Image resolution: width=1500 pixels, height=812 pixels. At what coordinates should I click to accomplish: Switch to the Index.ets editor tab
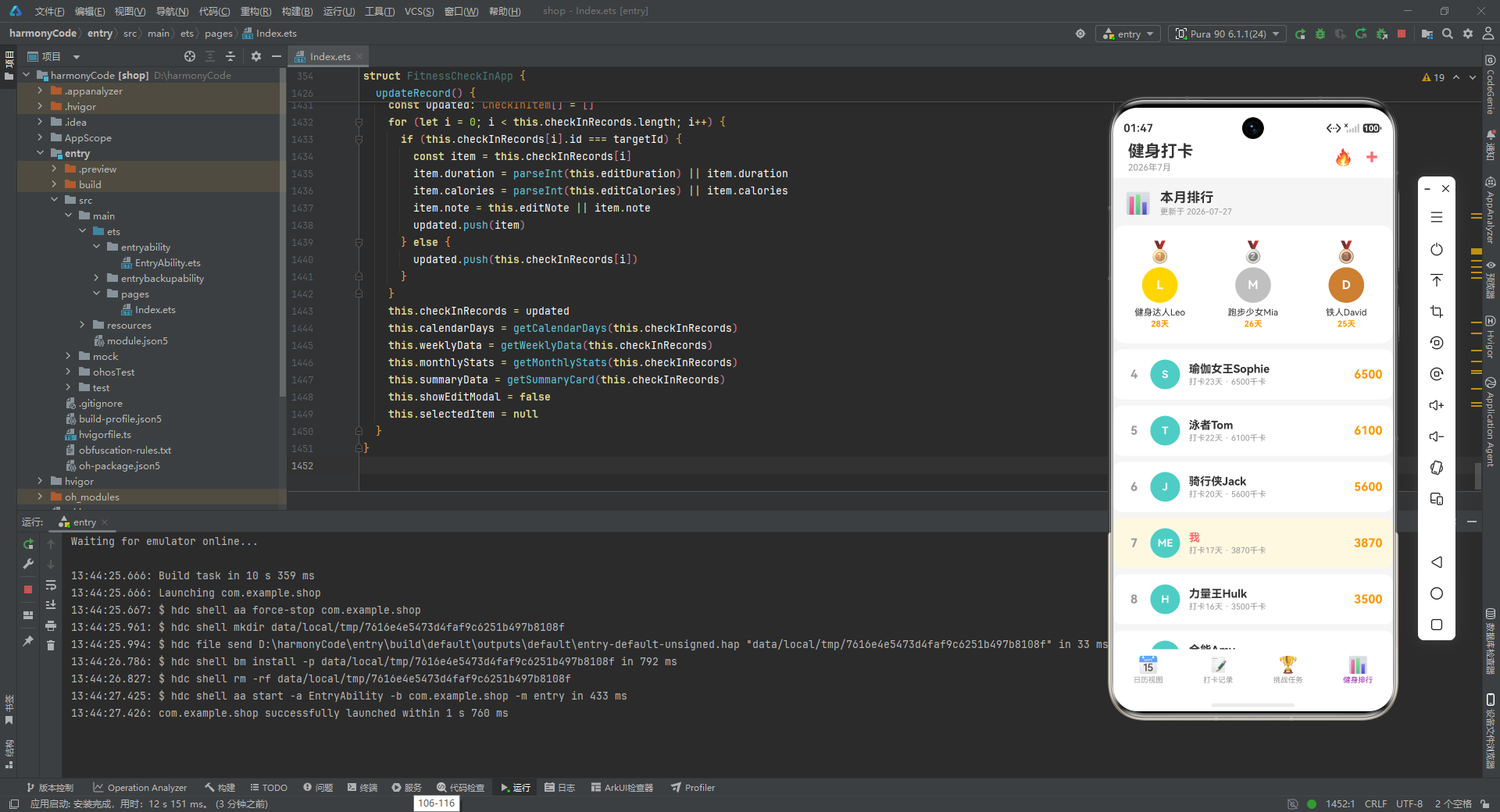[329, 56]
